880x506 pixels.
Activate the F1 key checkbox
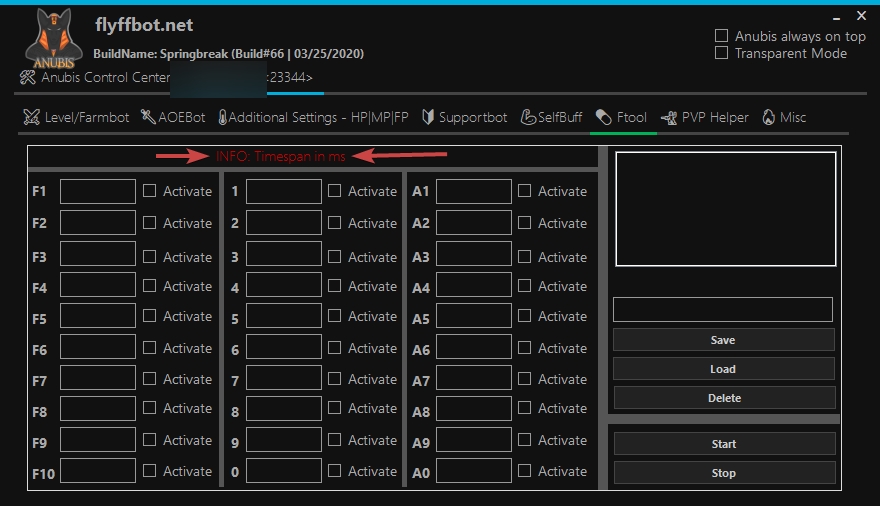(149, 191)
